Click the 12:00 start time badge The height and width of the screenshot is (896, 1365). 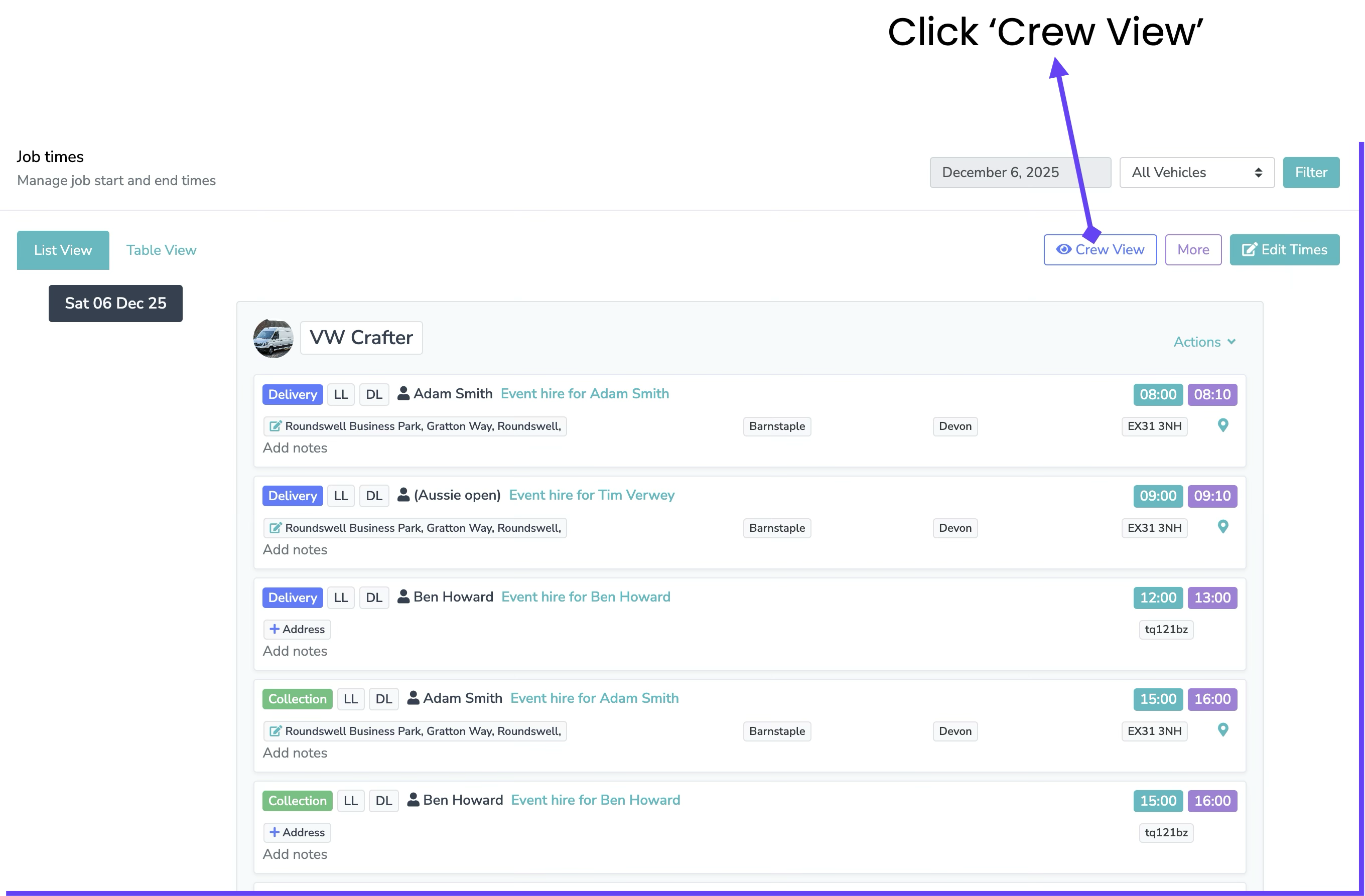pos(1157,598)
